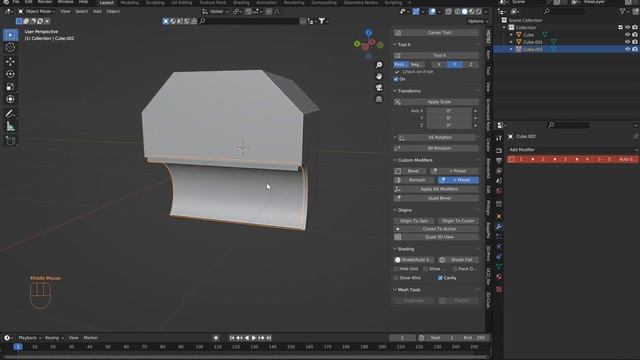640x360 pixels.
Task: Disable the Cavity checkbox
Action: click(440, 278)
